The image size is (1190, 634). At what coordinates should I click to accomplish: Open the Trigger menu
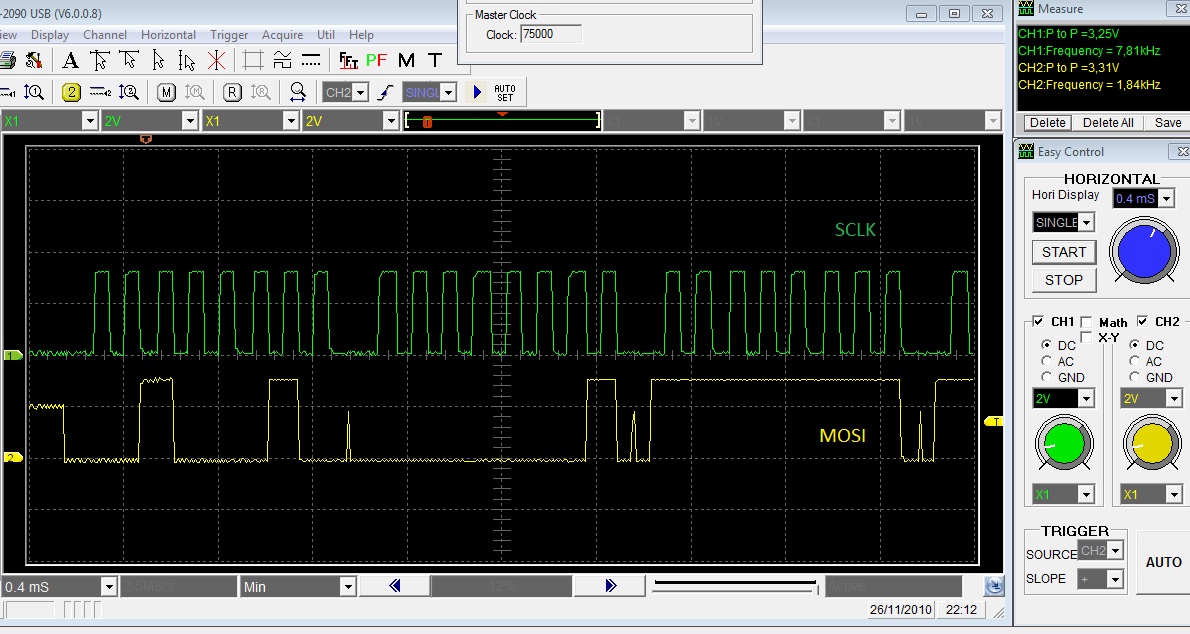[229, 35]
